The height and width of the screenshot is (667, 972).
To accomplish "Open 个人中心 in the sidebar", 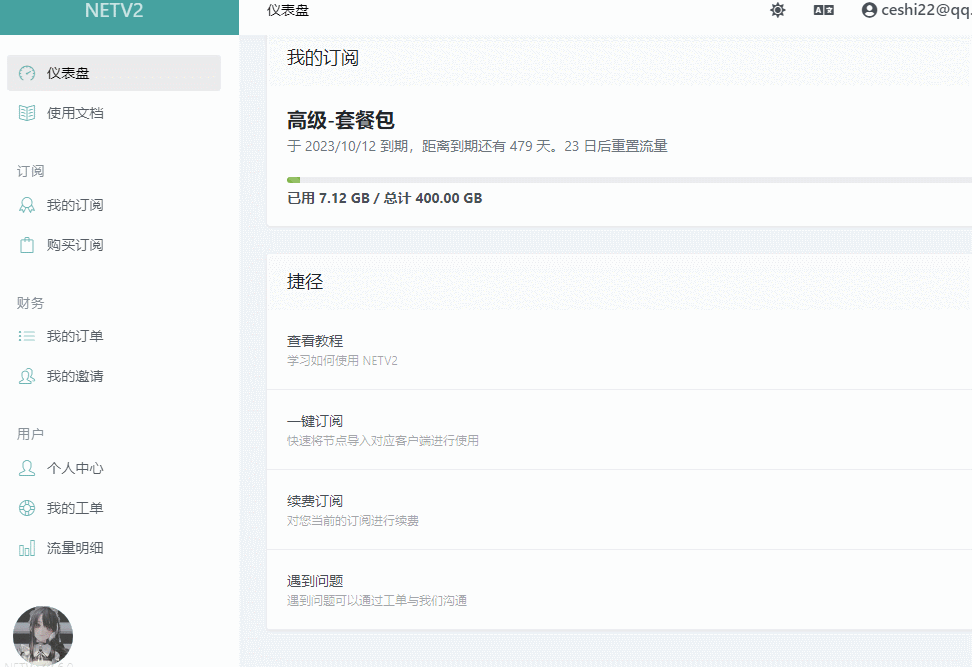I will point(114,468).
